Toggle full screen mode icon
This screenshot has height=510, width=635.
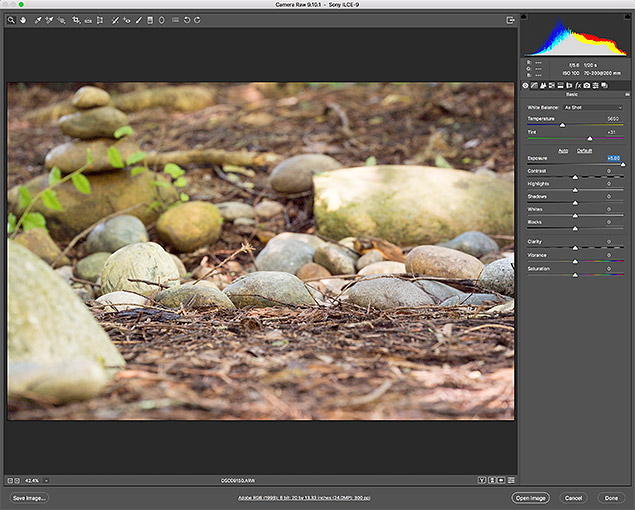510,20
